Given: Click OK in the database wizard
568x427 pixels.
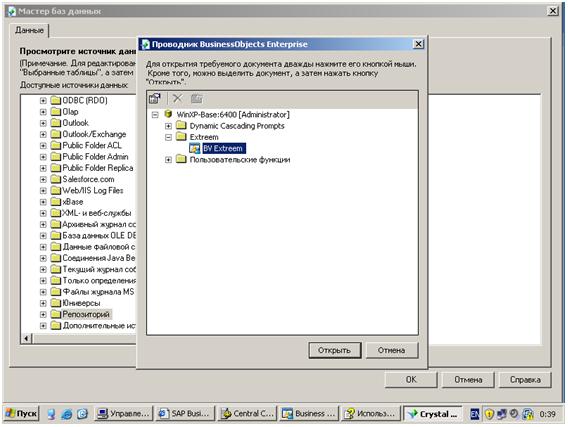Looking at the screenshot, I should [x=411, y=380].
